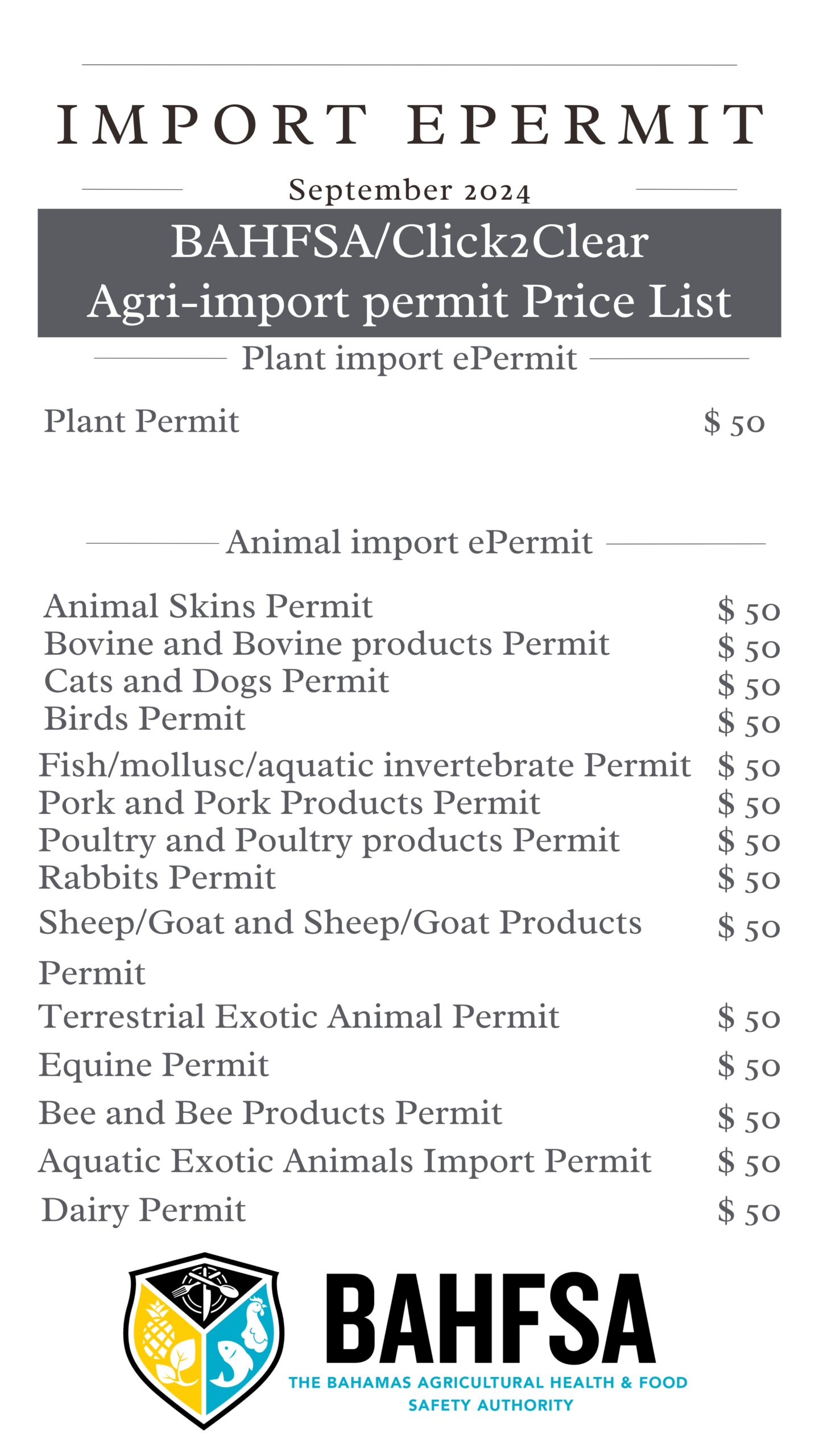Select the IMPORT EPERMIT title
Screen dimensions: 819x1456
coord(409,125)
